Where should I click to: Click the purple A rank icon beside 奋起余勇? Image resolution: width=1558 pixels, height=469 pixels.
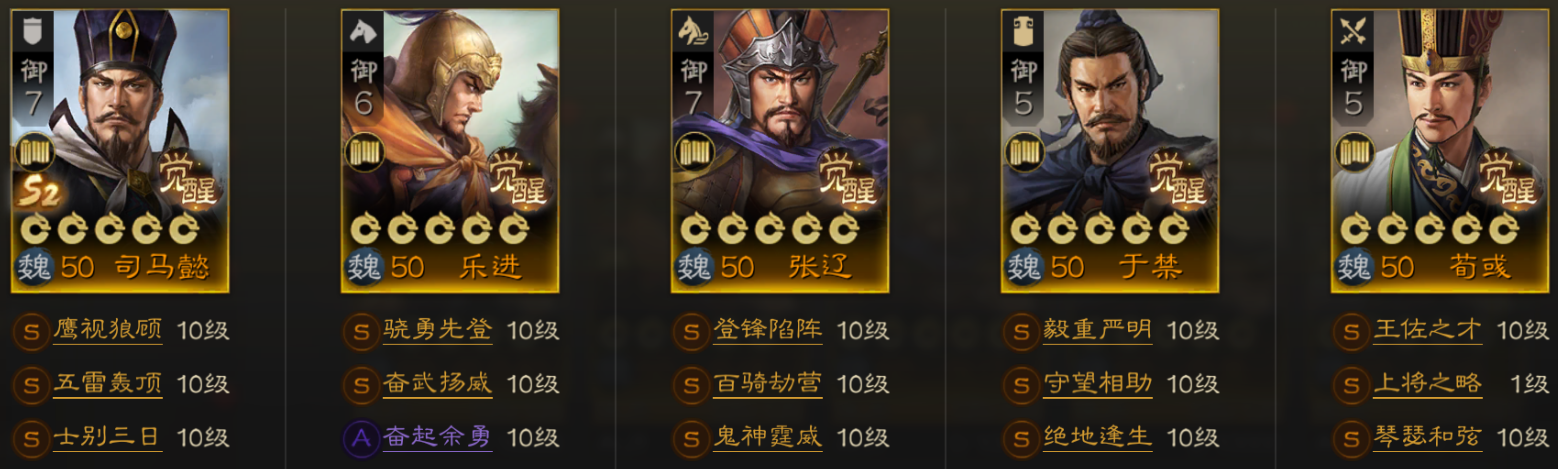click(x=361, y=437)
